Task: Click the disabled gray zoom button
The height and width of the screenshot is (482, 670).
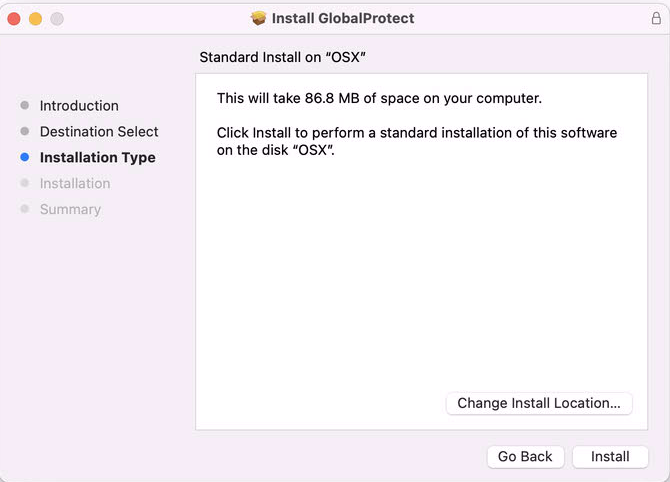Action: coord(57,19)
